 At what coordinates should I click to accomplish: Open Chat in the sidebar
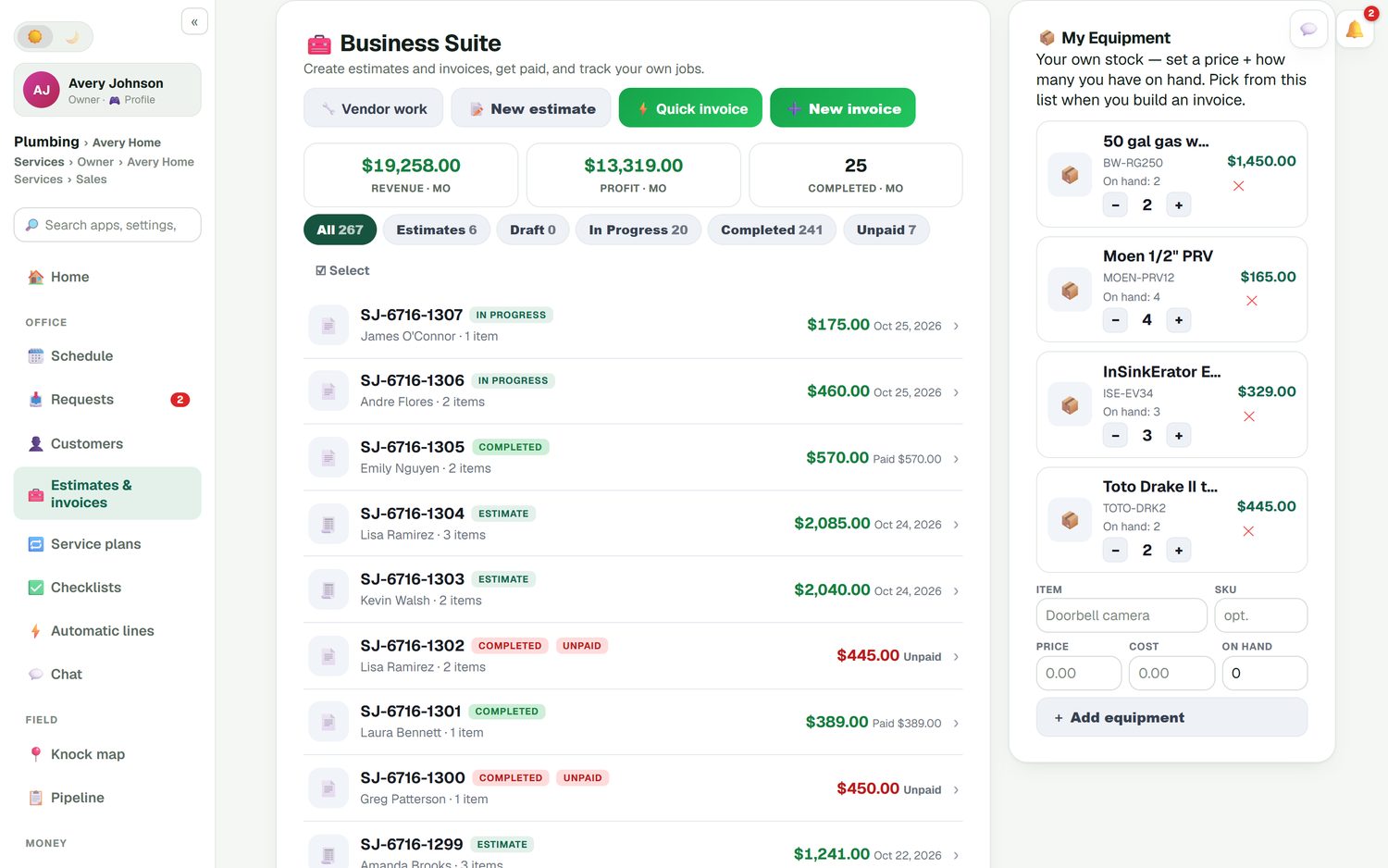coord(107,675)
